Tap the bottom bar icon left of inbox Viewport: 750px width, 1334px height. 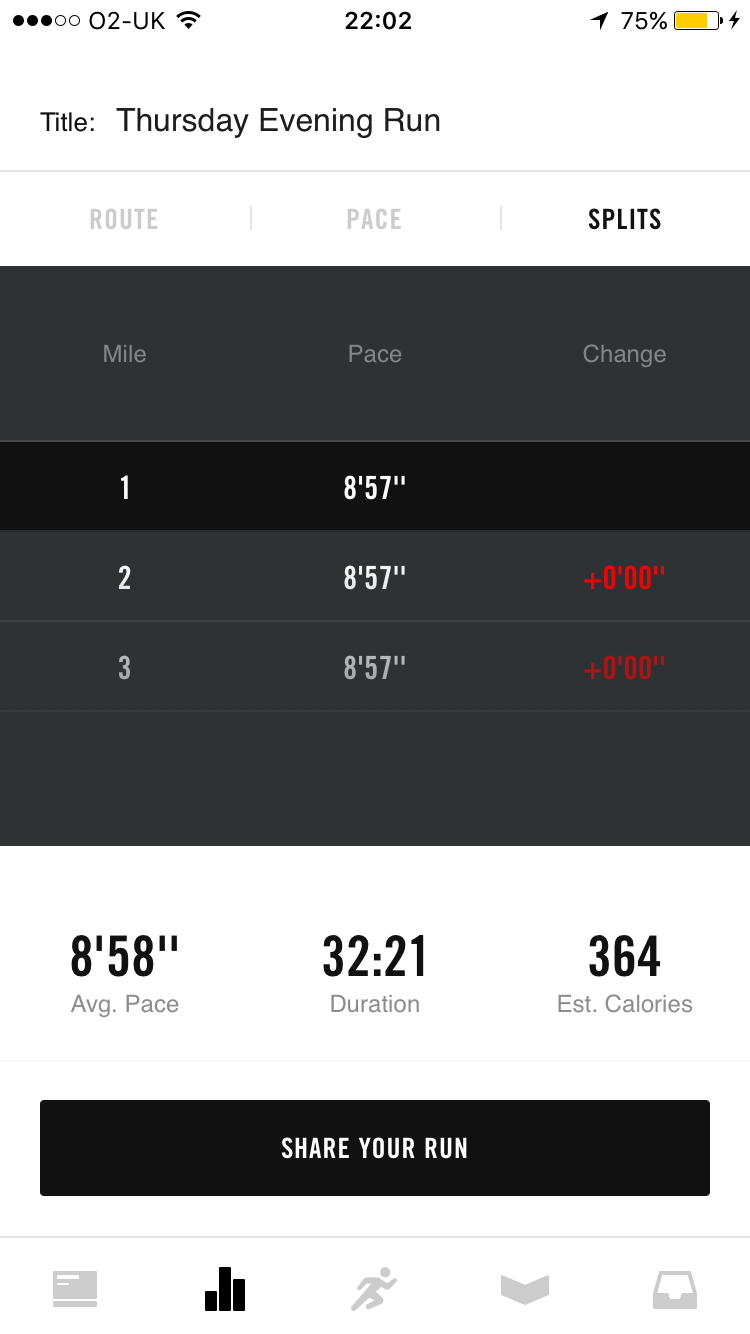525,1288
